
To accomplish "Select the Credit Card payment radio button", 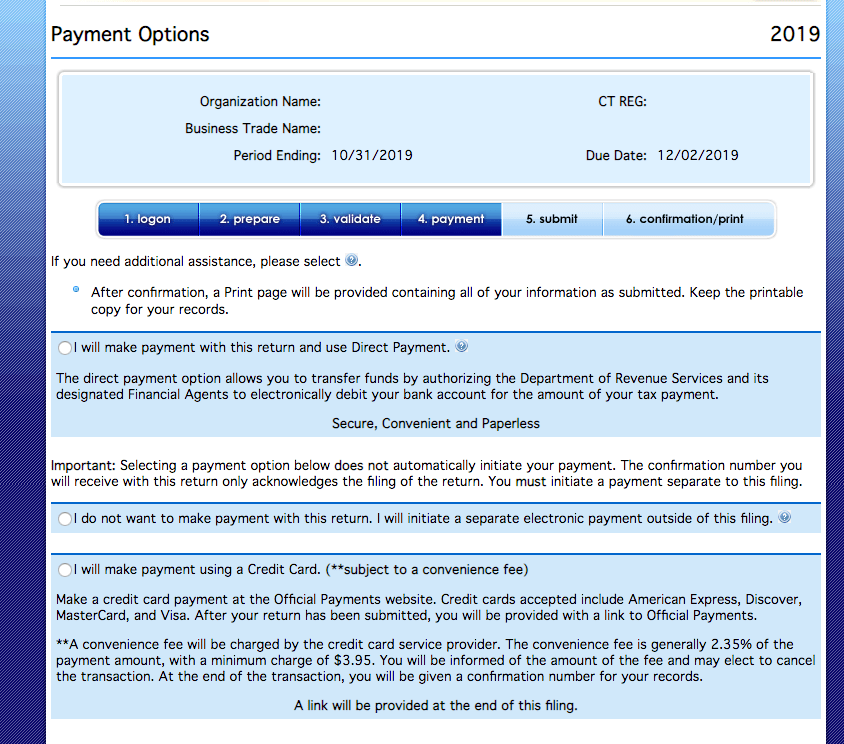I will [64, 568].
